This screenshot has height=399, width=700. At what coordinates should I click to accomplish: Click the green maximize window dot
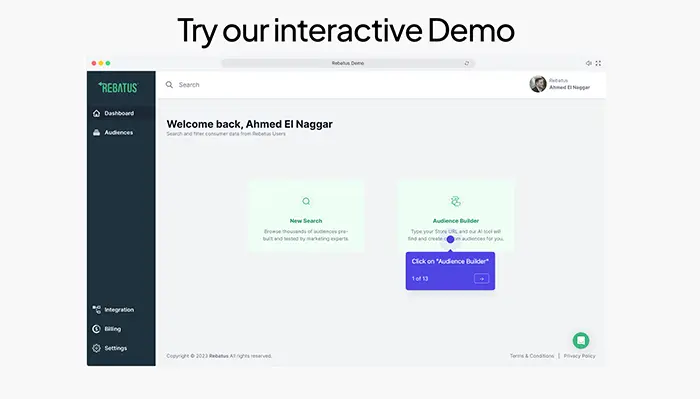click(108, 63)
